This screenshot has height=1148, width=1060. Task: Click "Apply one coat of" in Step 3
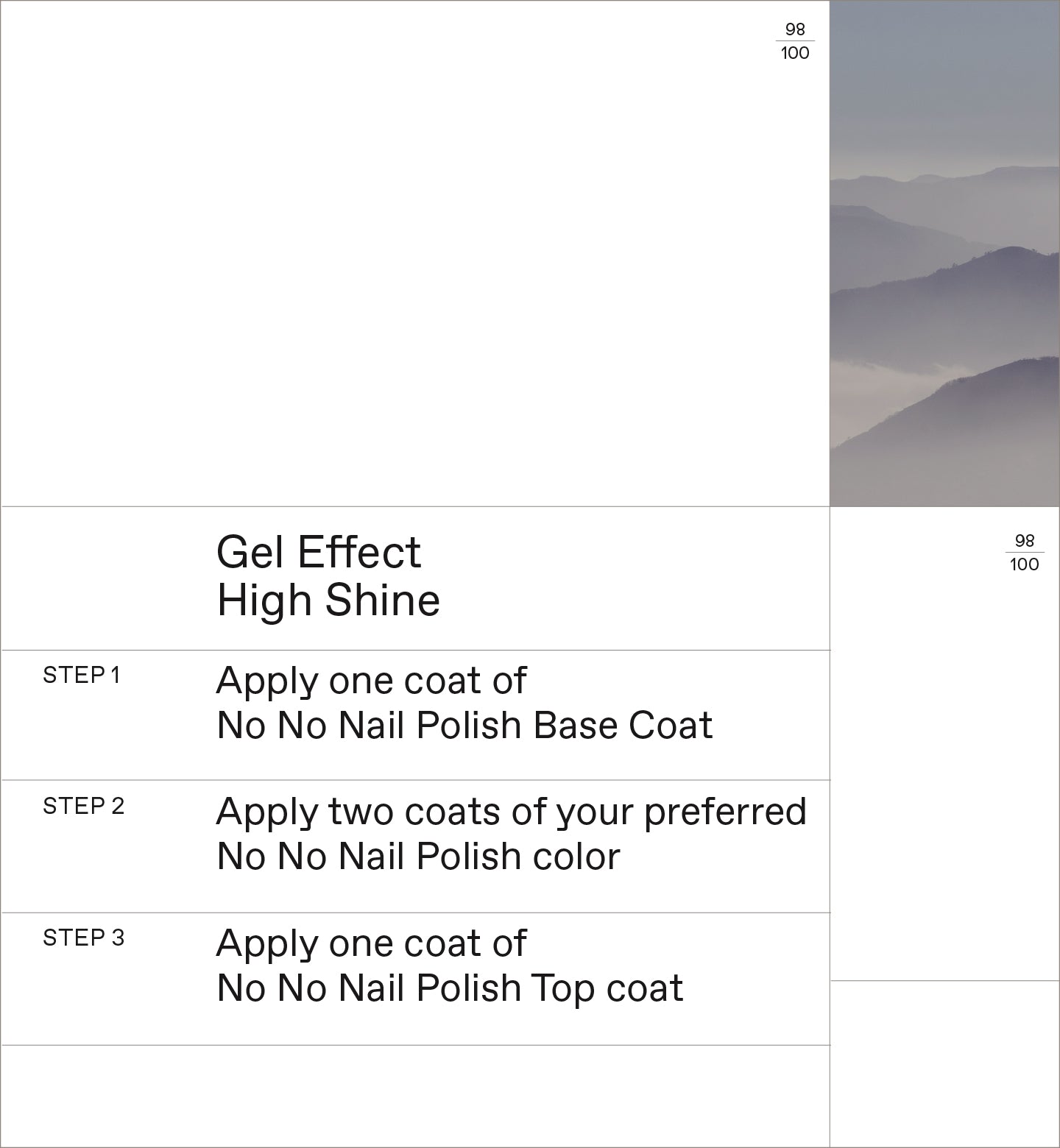click(371, 943)
